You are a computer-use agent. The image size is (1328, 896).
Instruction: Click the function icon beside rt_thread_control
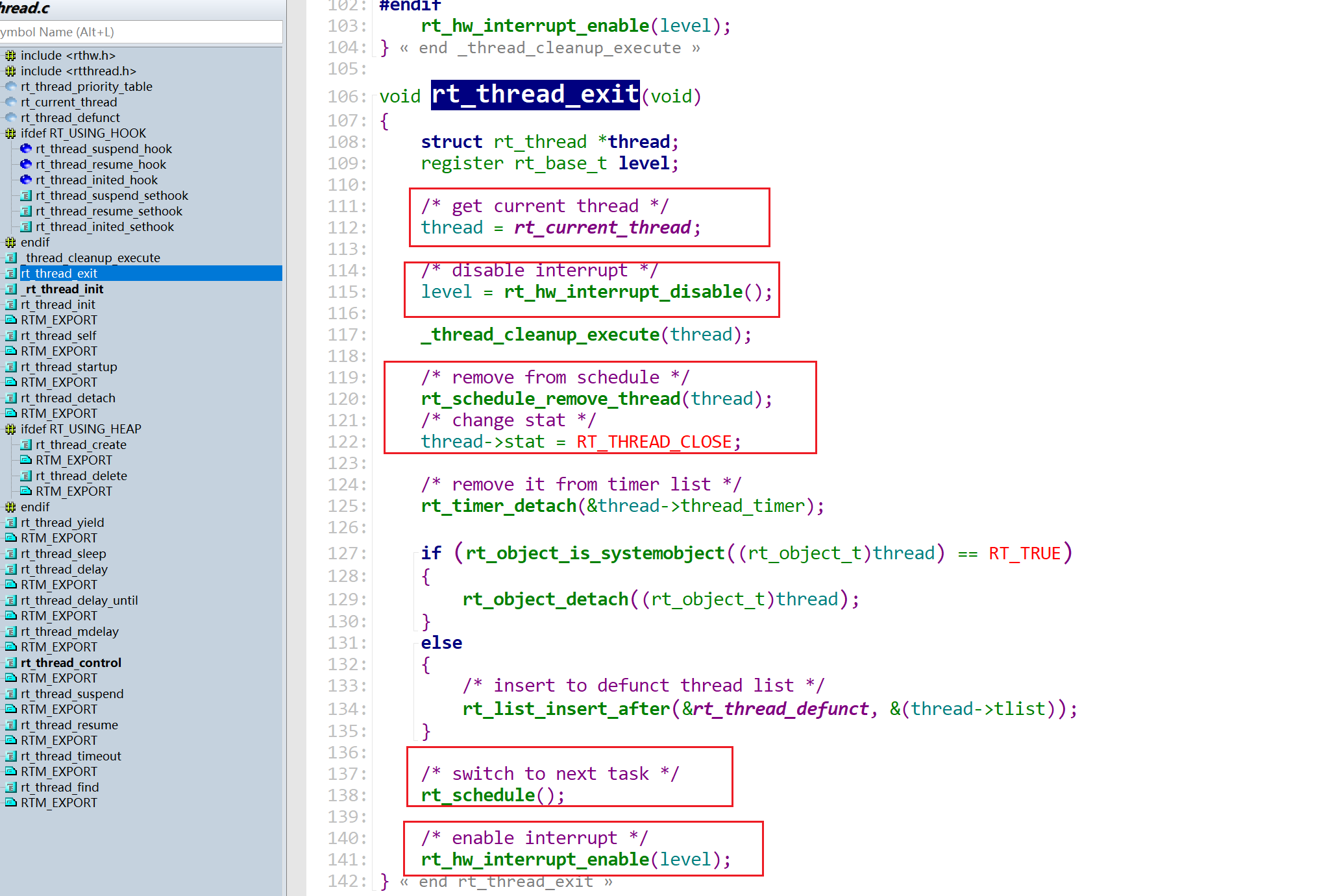click(x=10, y=662)
